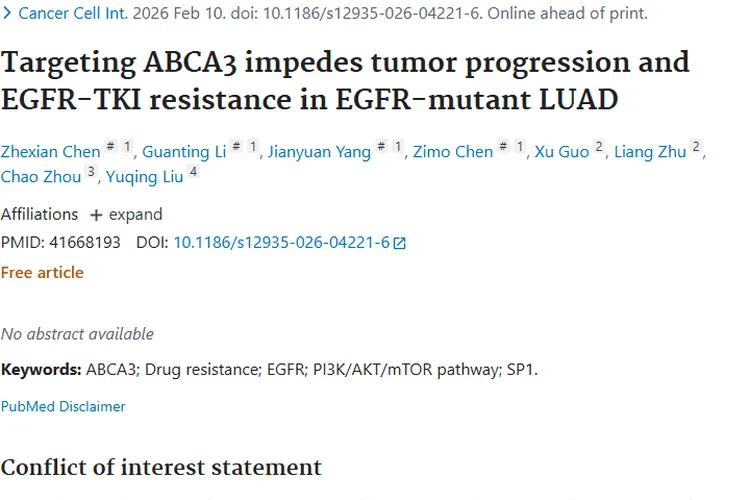Open Zimo Chen author link
Screen dimensions: 750x500
click(452, 152)
